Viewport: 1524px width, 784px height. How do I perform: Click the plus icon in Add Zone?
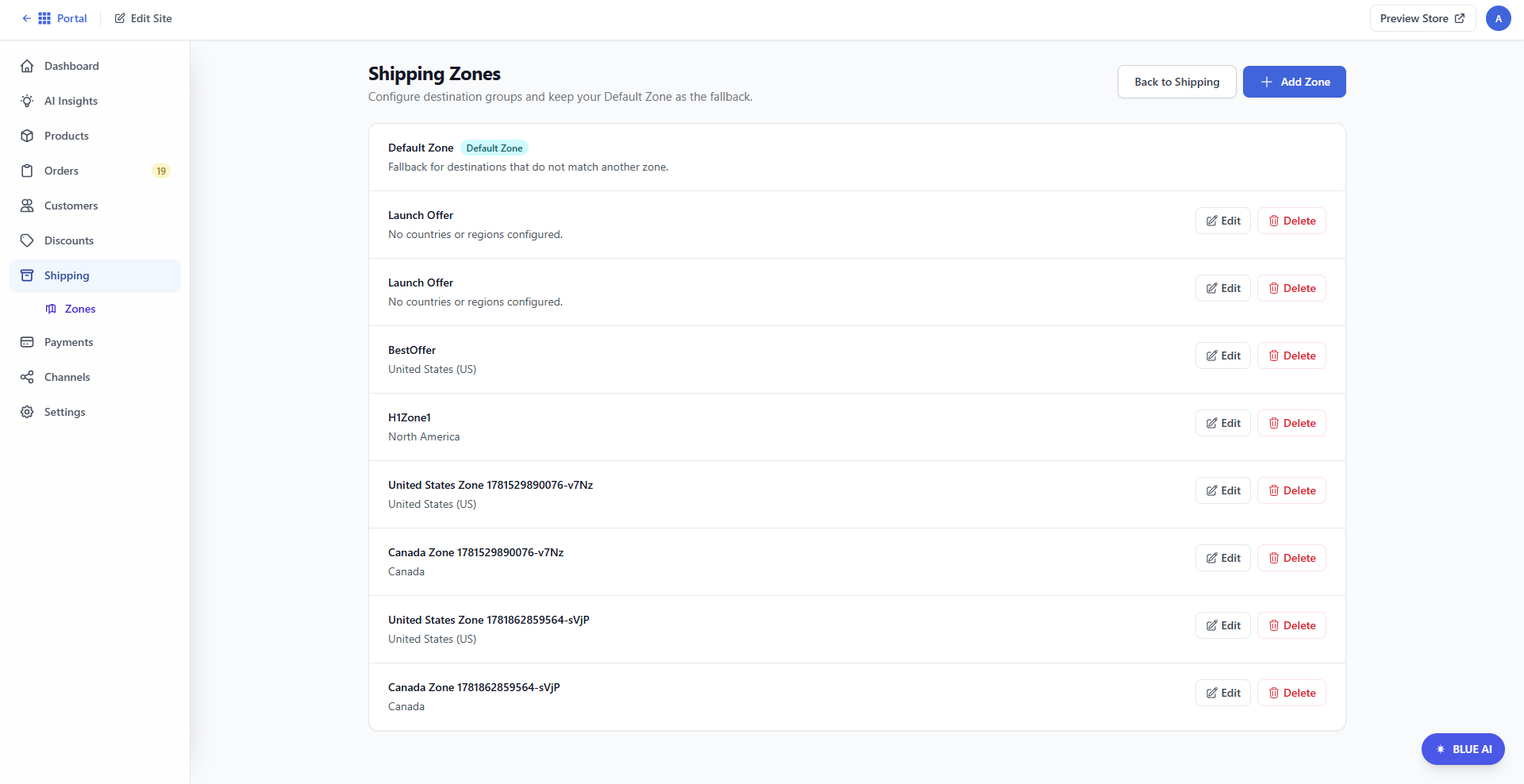tap(1267, 82)
